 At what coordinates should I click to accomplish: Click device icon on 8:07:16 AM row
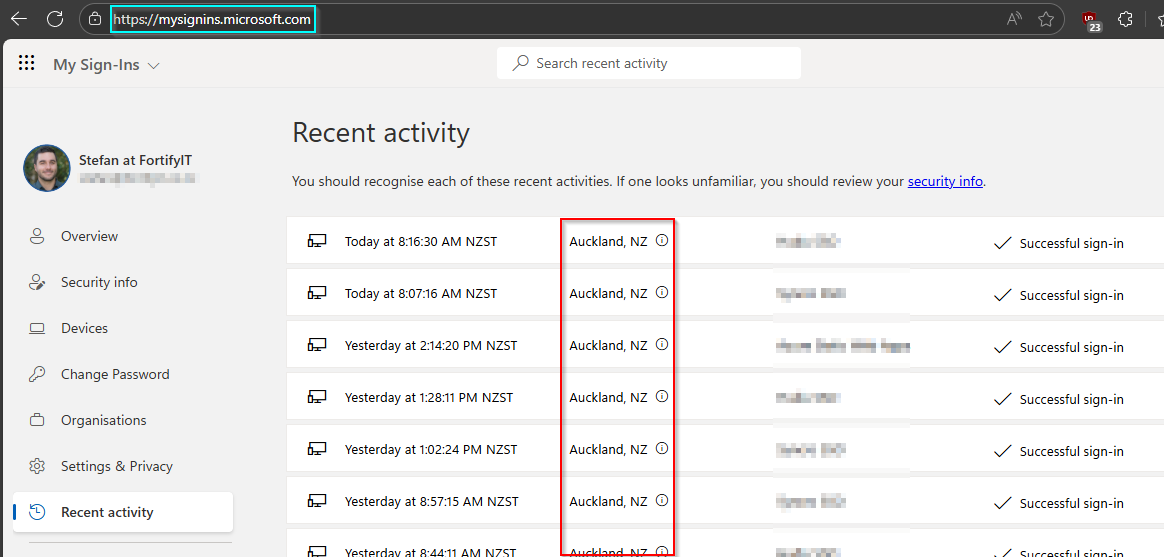(317, 293)
